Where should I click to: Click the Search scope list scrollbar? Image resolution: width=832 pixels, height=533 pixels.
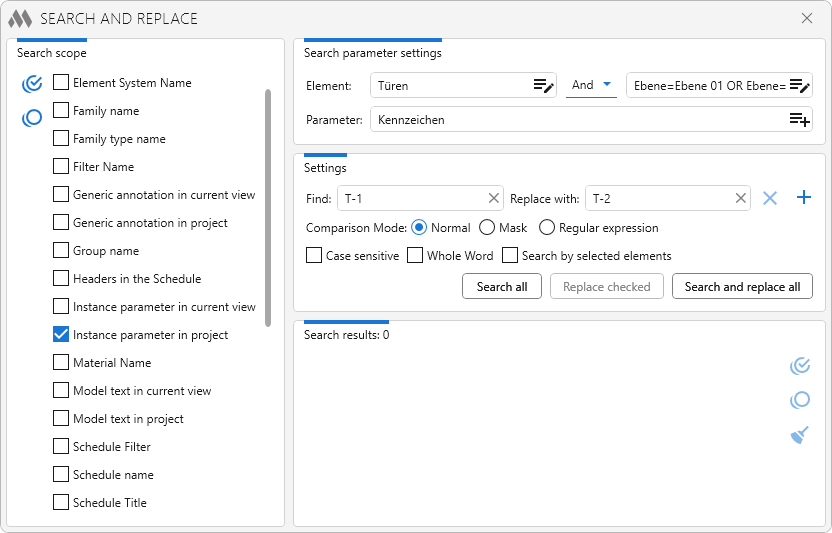[x=268, y=208]
